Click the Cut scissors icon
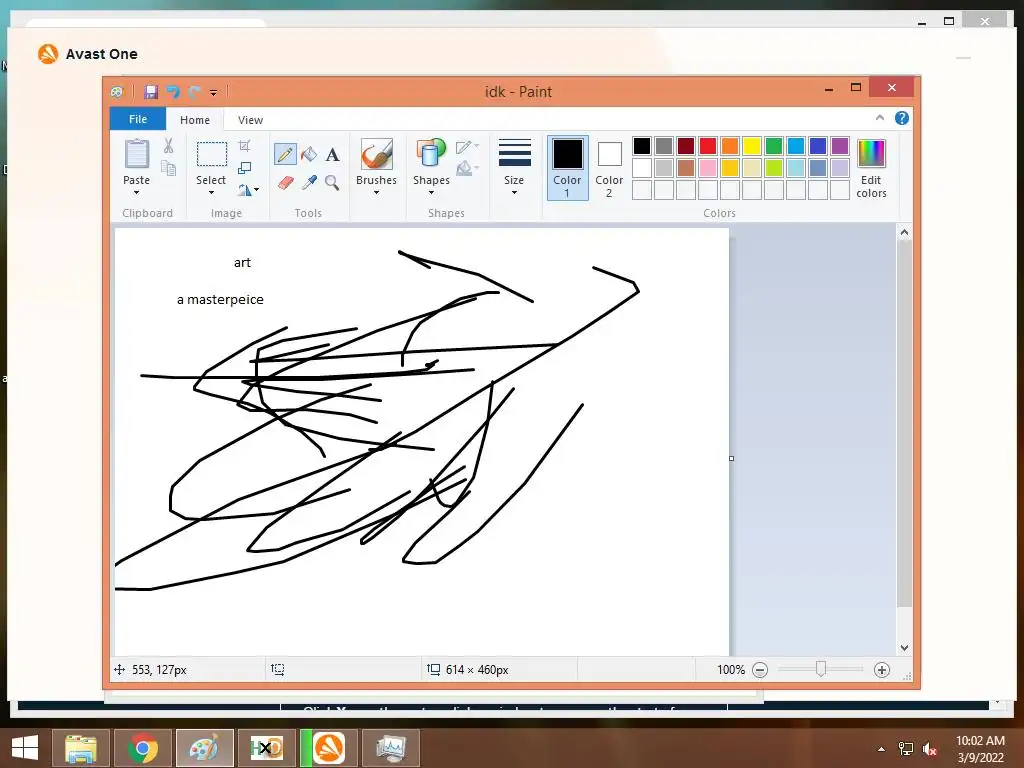1024x768 pixels. point(168,146)
